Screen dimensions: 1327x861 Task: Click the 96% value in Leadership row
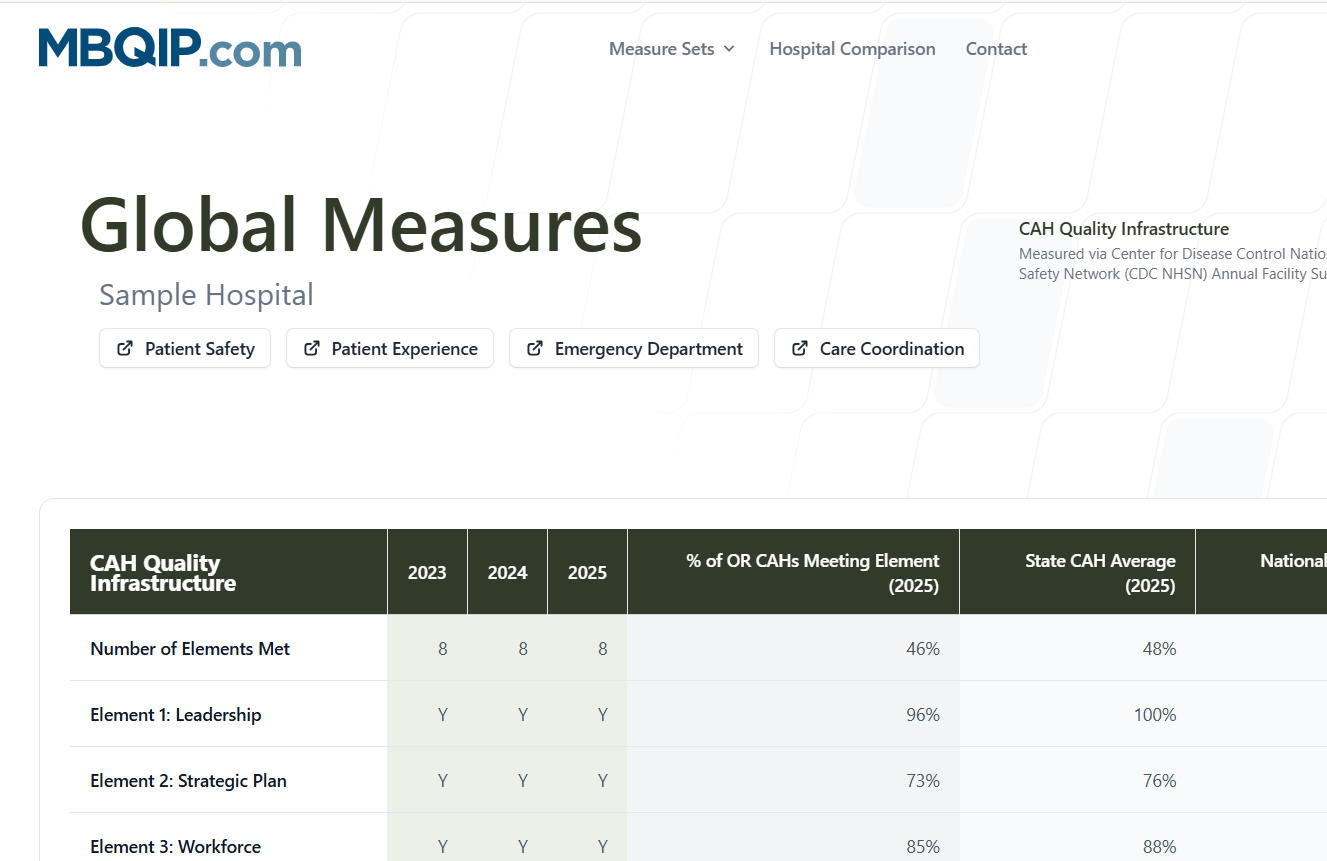923,715
